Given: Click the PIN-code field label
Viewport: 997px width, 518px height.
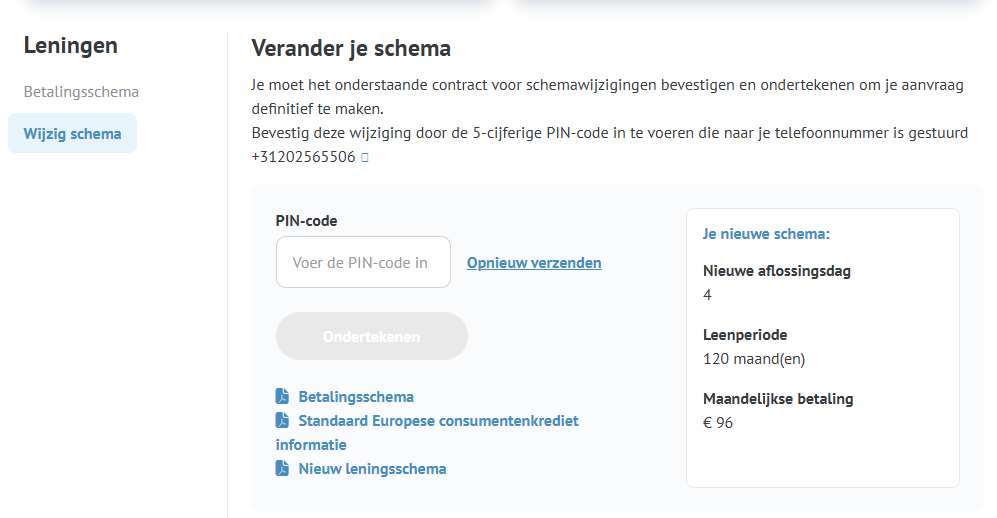Looking at the screenshot, I should click(307, 221).
